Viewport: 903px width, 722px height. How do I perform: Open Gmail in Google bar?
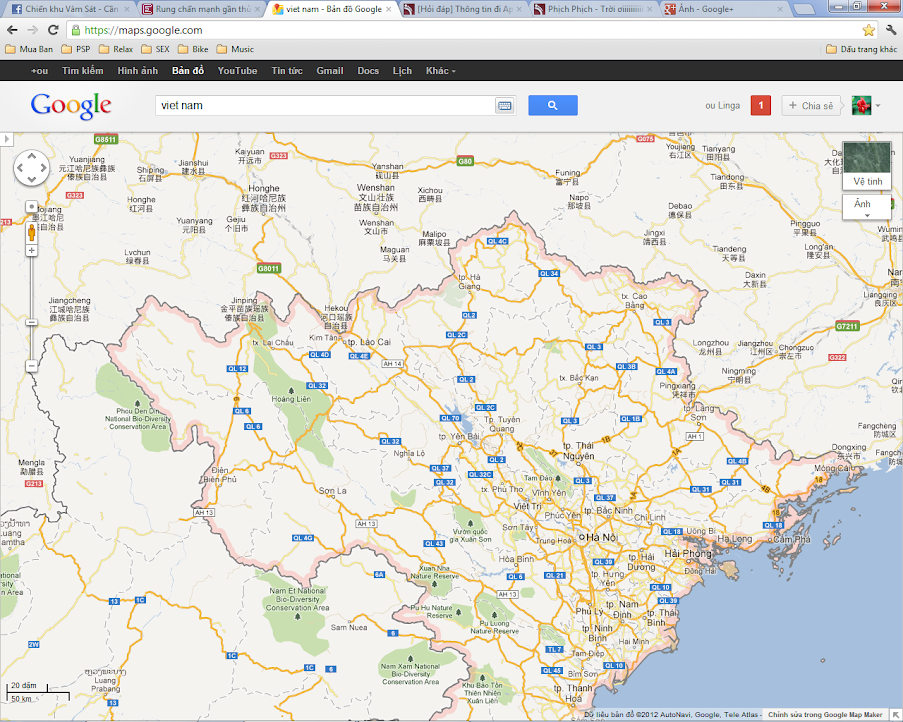tap(330, 71)
